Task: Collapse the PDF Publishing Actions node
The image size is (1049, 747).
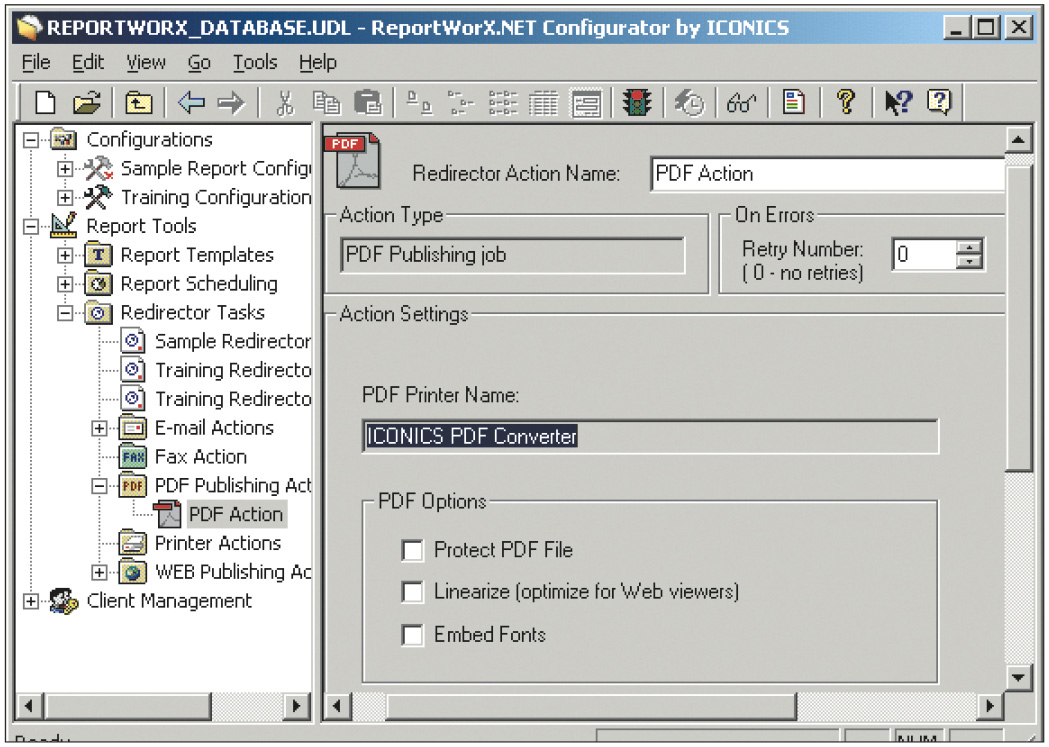Action: click(99, 486)
